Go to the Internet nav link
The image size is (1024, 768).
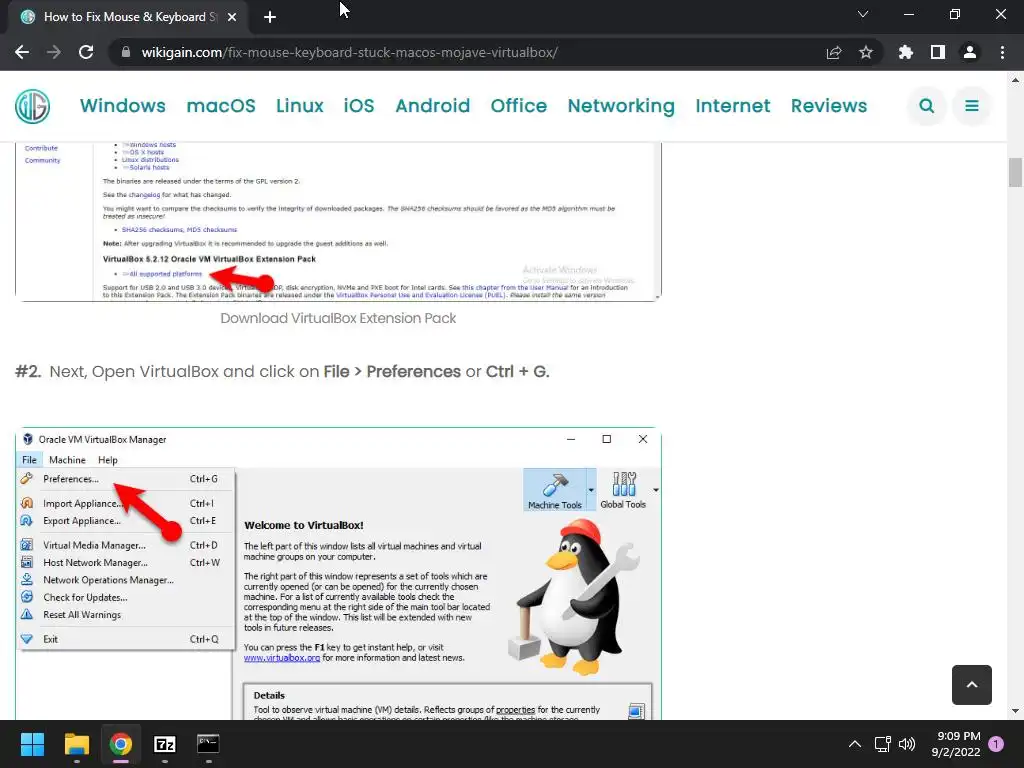(733, 106)
